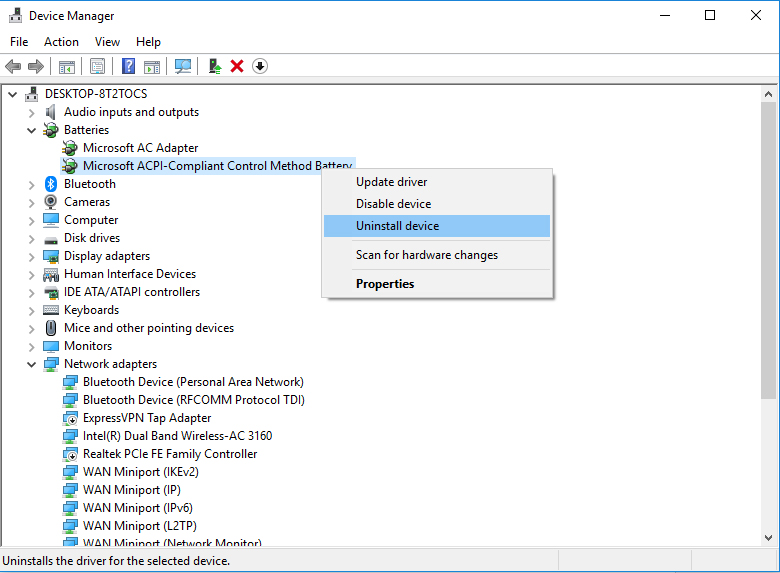Open Properties from the context menu
The image size is (780, 573).
pyautogui.click(x=437, y=284)
